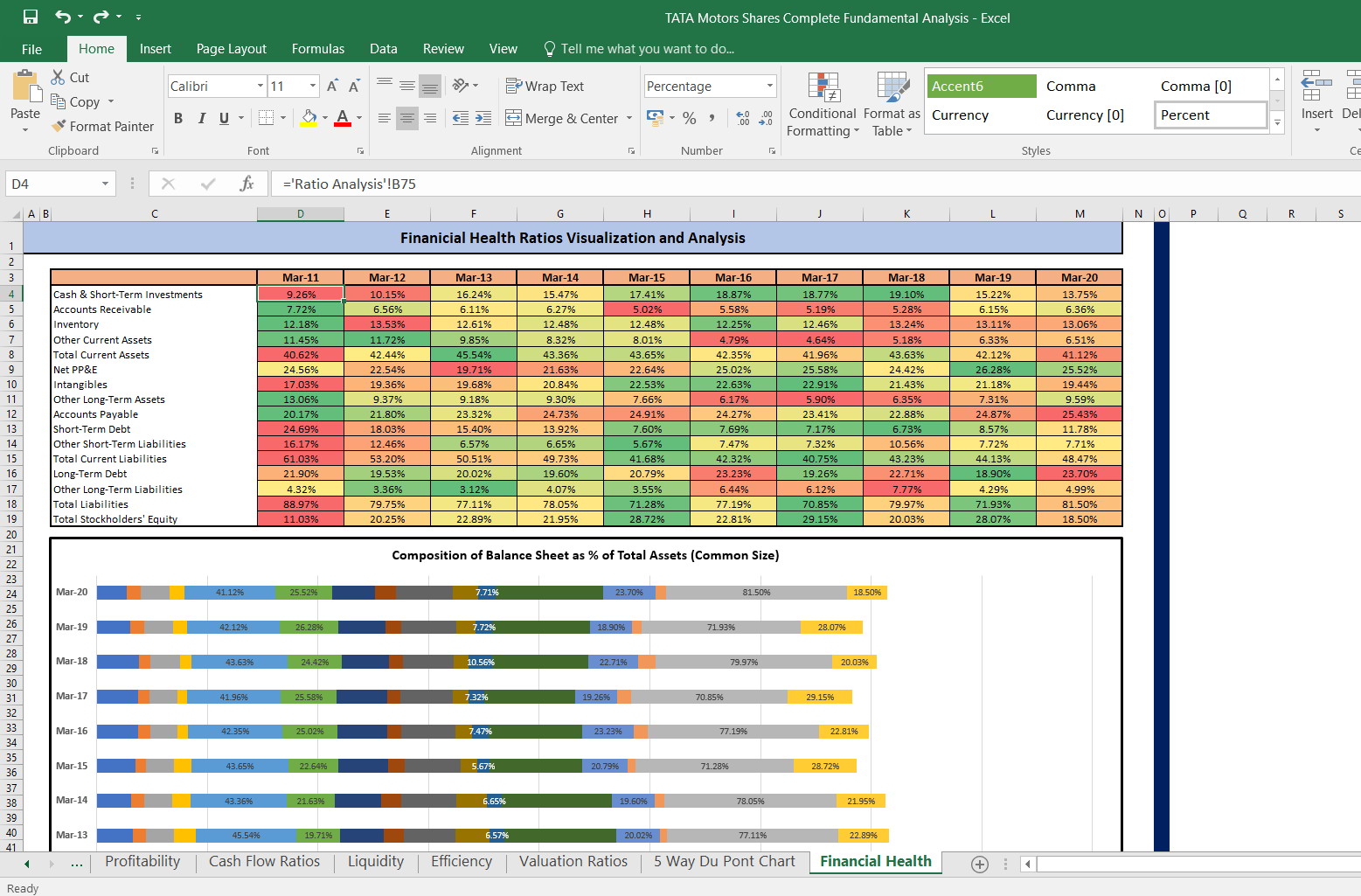Open Number format dialog launcher
This screenshot has width=1361, height=896.
[772, 151]
